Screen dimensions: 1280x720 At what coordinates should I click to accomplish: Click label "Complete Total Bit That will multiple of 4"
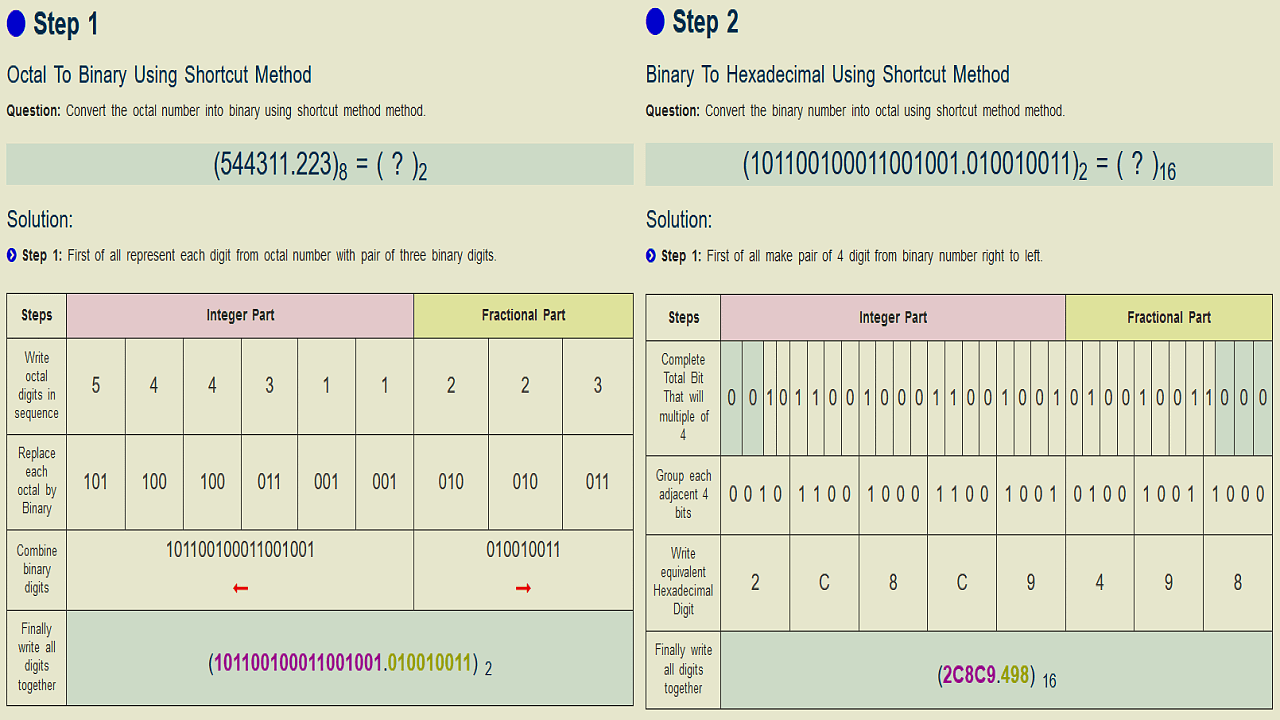click(684, 398)
